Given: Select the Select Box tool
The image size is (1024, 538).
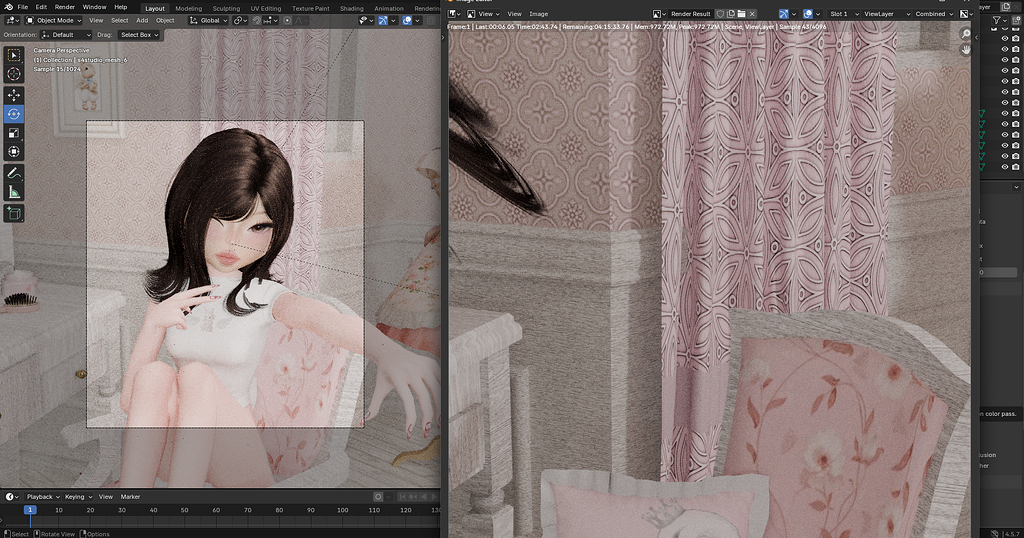Looking at the screenshot, I should pos(14,55).
